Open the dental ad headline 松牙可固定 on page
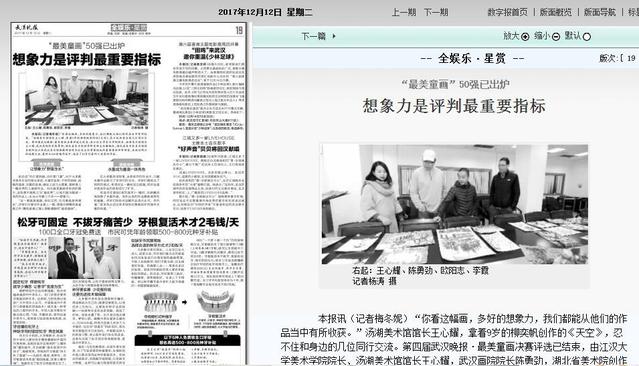Image resolution: width=639 pixels, height=366 pixels. [x=128, y=222]
